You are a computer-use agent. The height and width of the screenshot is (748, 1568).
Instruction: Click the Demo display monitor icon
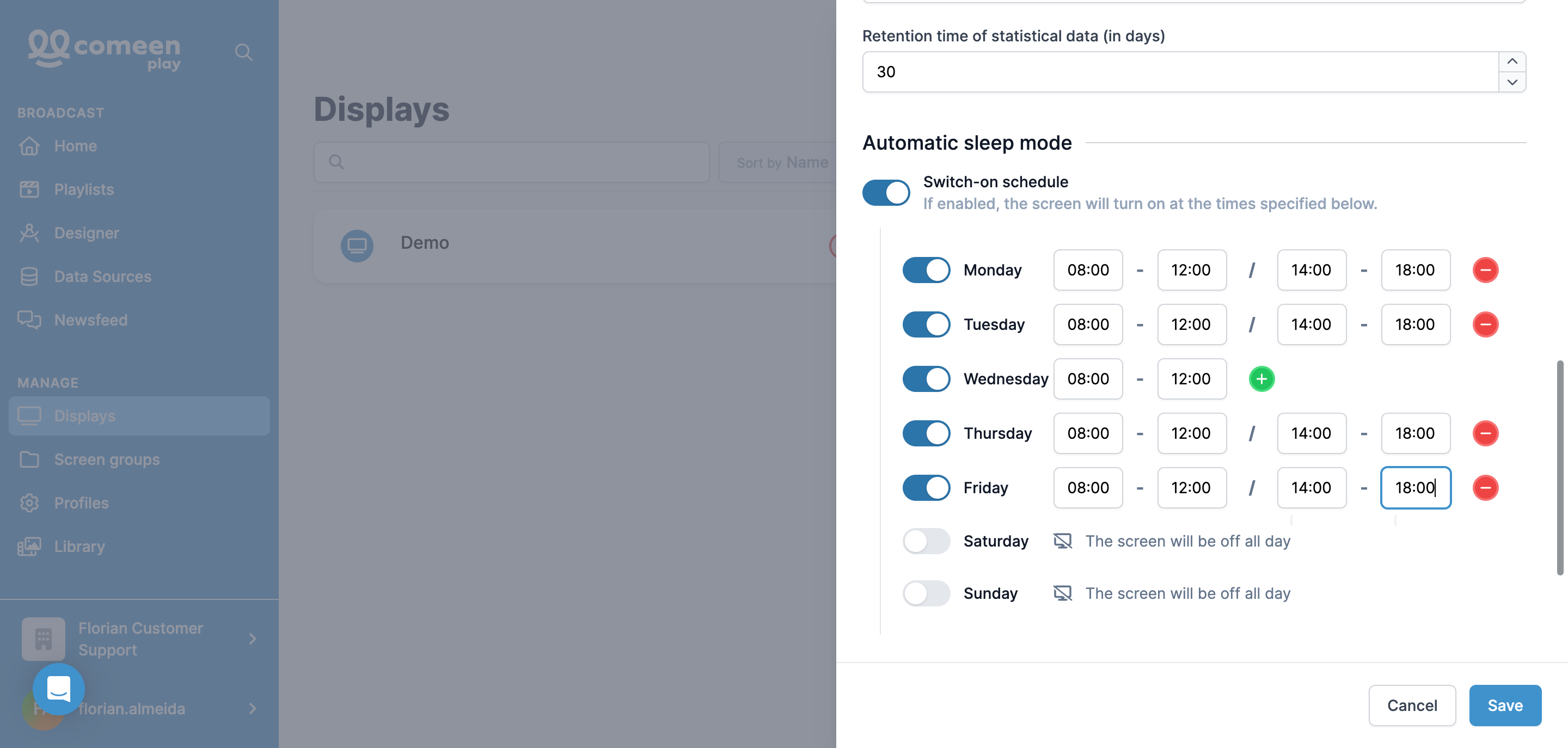(x=357, y=246)
